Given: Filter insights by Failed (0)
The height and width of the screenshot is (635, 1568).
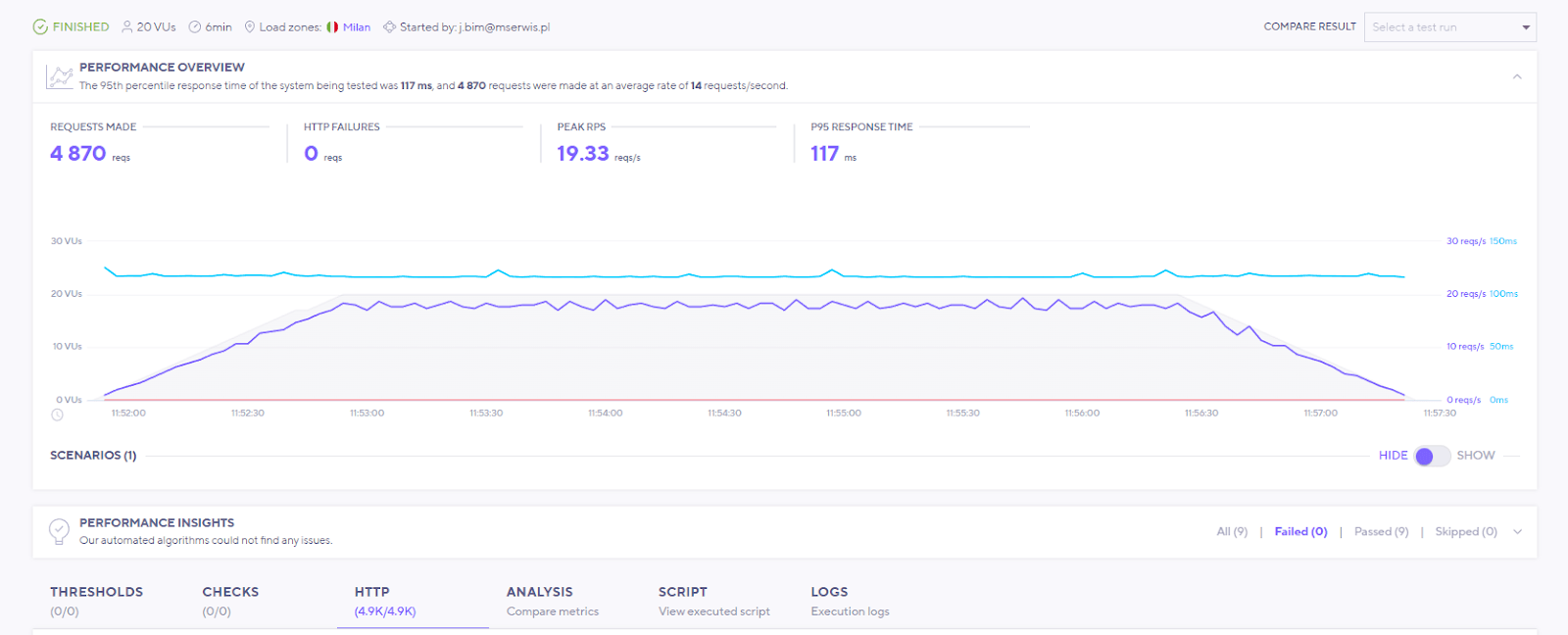Looking at the screenshot, I should pyautogui.click(x=1300, y=532).
